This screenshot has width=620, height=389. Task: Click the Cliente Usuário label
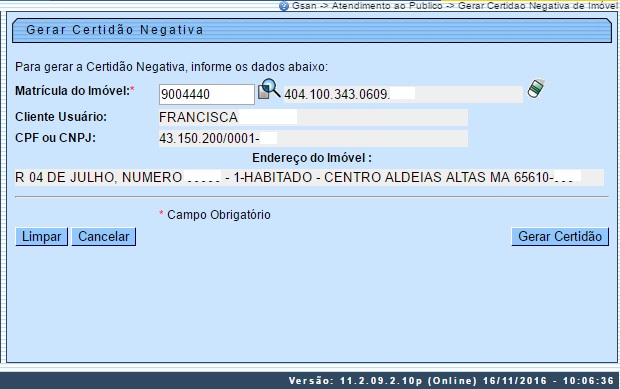tap(61, 117)
